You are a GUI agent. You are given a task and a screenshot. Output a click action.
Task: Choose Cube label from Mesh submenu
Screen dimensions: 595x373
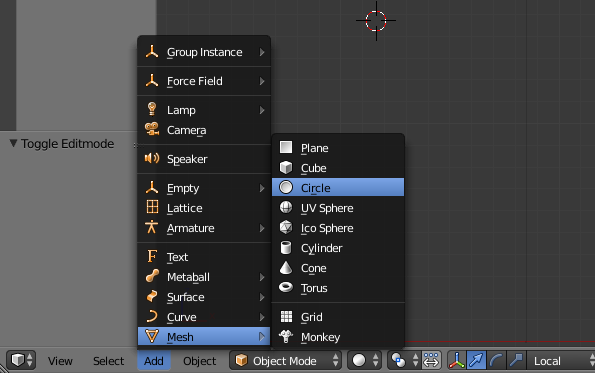point(313,168)
